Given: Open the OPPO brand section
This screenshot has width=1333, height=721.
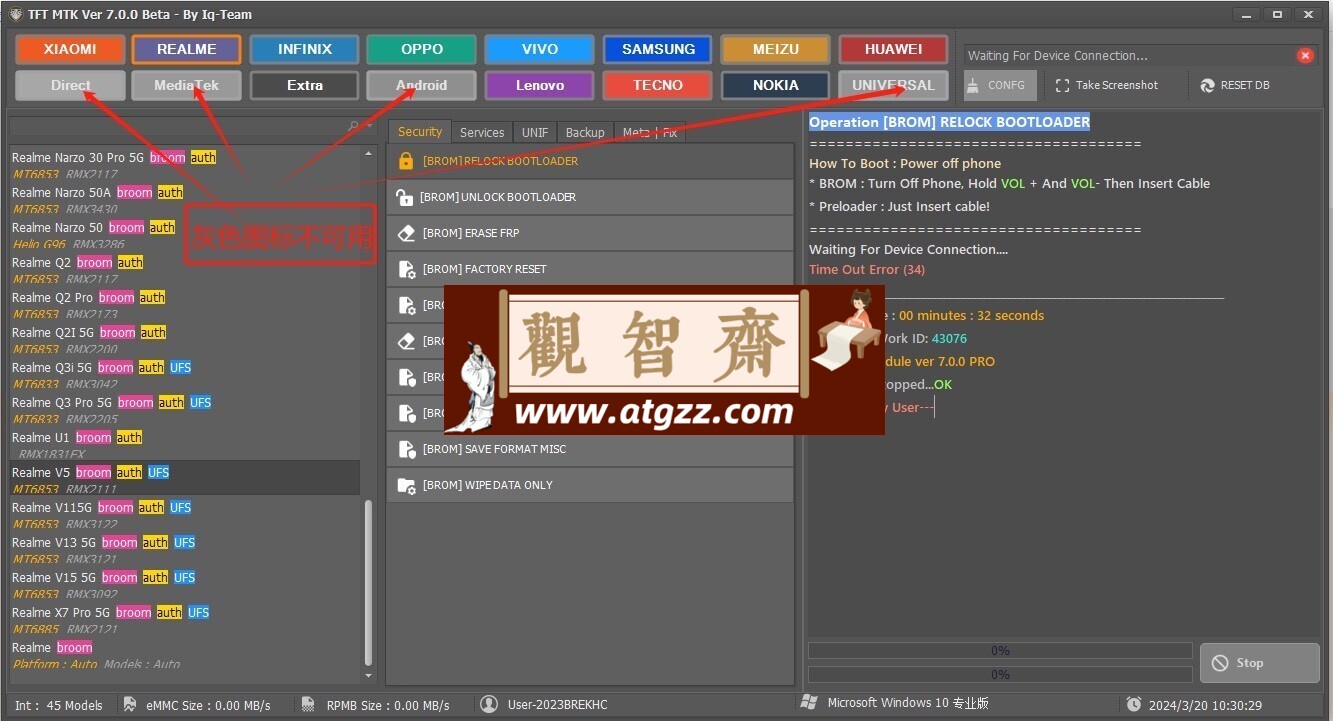Looking at the screenshot, I should [422, 49].
